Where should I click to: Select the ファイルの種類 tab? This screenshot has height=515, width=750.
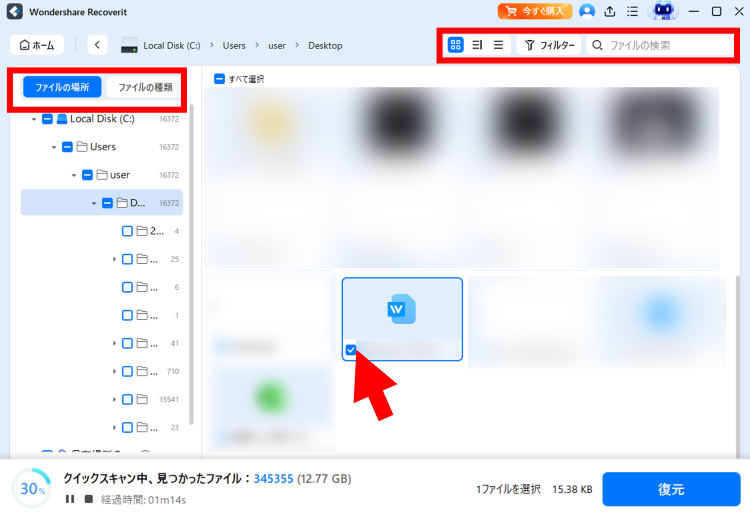point(145,87)
